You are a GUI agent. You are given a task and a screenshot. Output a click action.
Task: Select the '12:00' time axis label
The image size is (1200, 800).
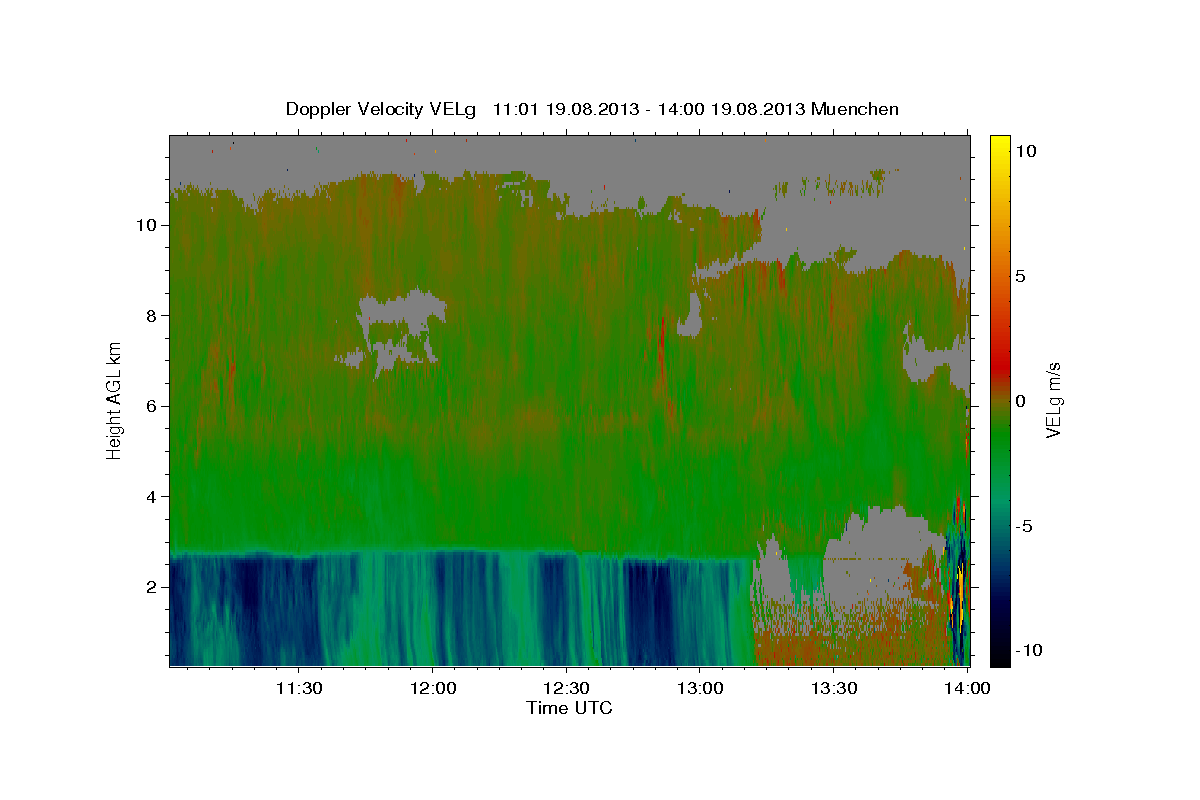click(x=432, y=688)
